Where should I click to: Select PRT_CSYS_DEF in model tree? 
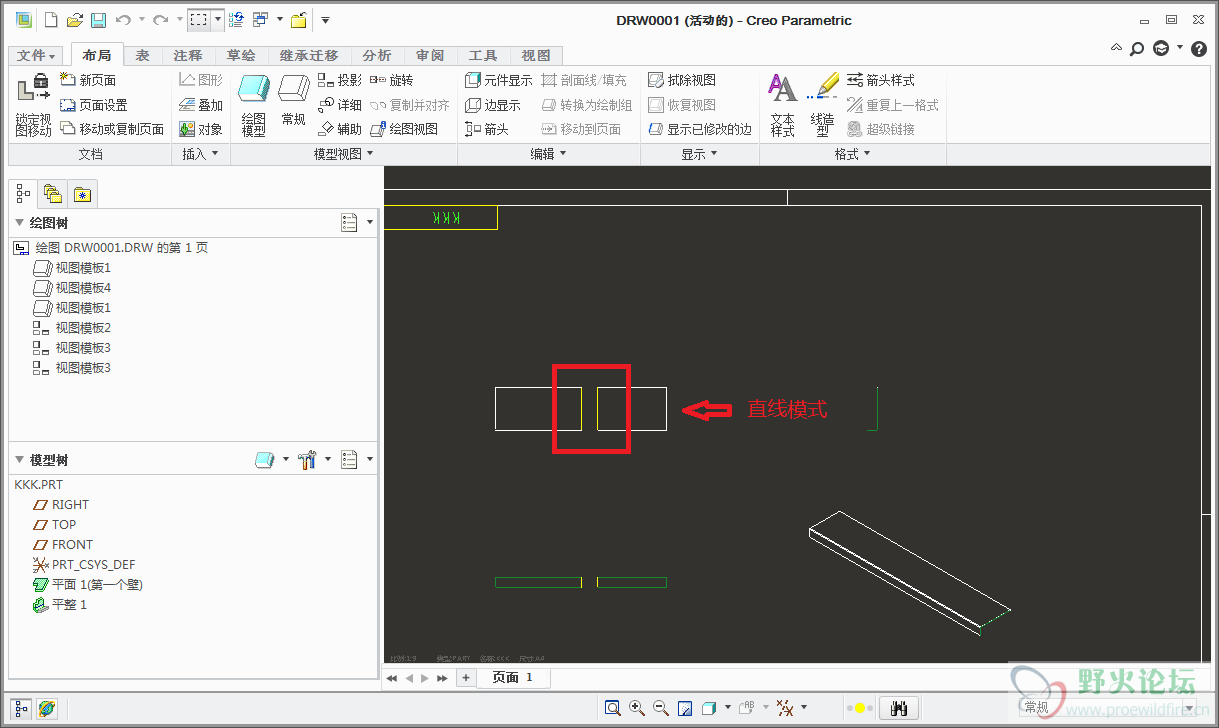[93, 565]
